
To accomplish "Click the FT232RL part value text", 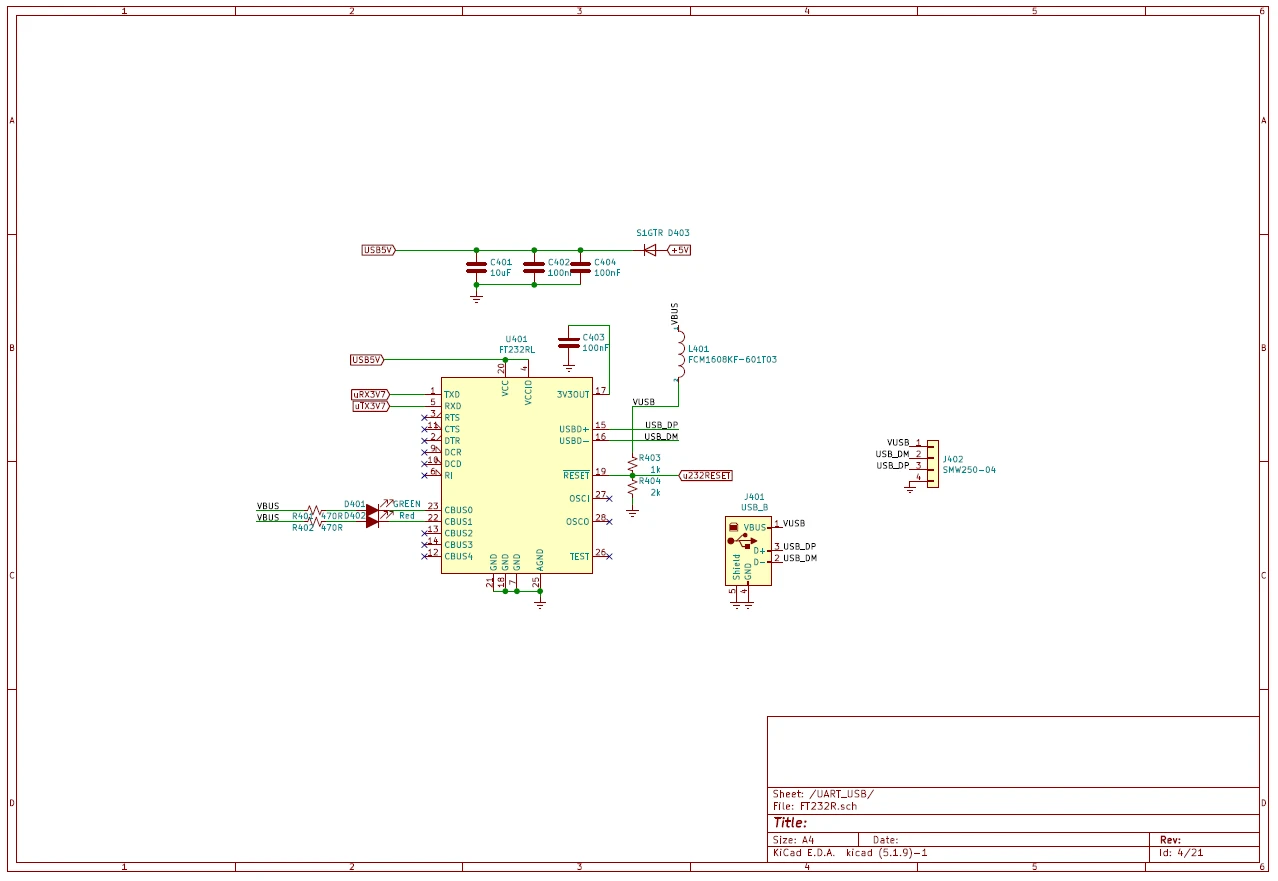I will 517,350.
